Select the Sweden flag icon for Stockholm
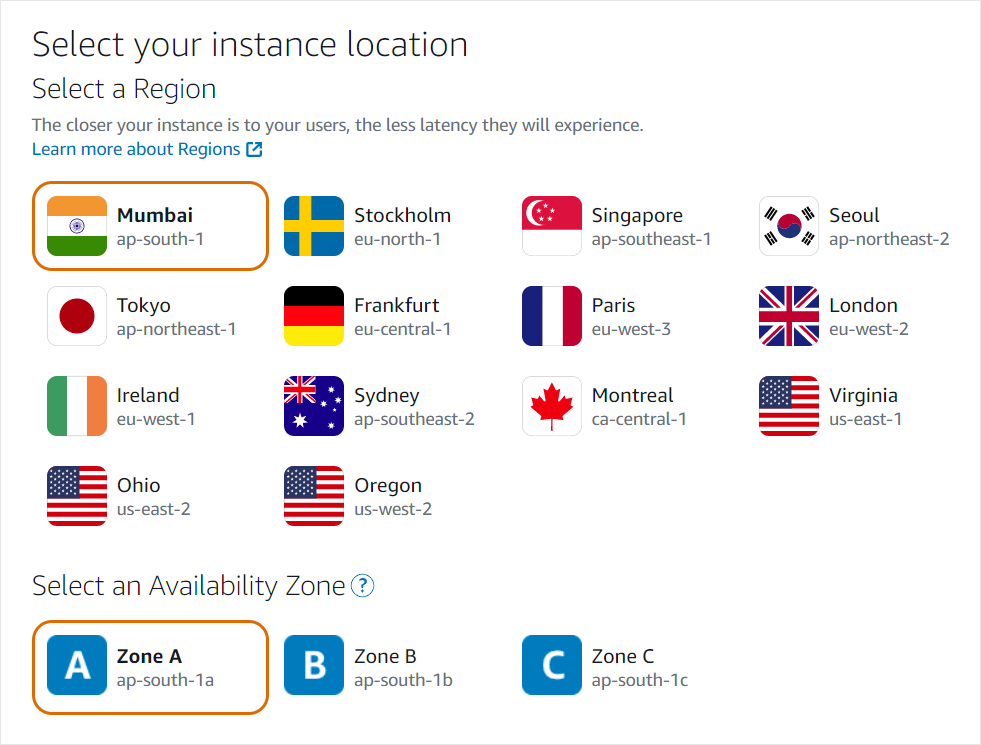The image size is (981, 745). click(313, 226)
